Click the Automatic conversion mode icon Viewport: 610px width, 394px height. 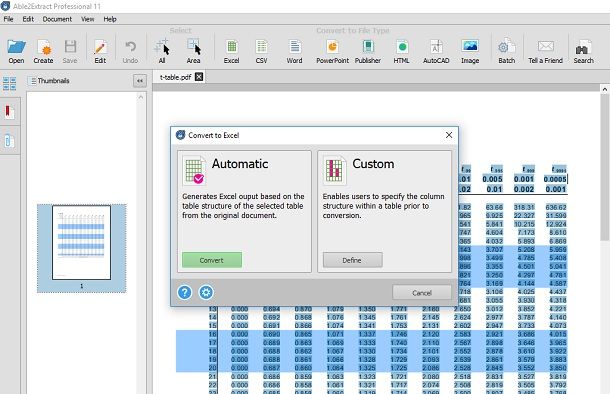(x=194, y=170)
